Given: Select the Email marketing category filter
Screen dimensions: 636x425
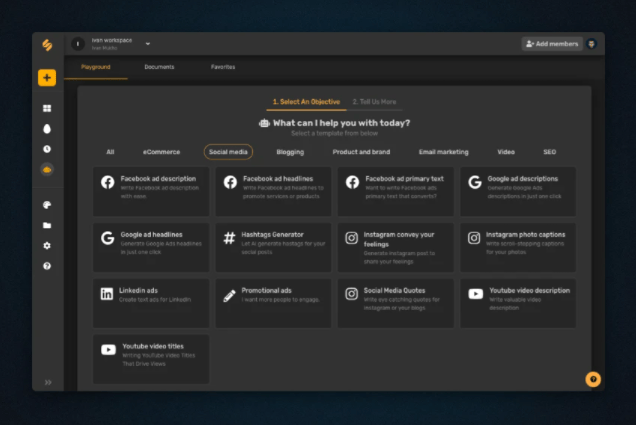Looking at the screenshot, I should click(443, 152).
